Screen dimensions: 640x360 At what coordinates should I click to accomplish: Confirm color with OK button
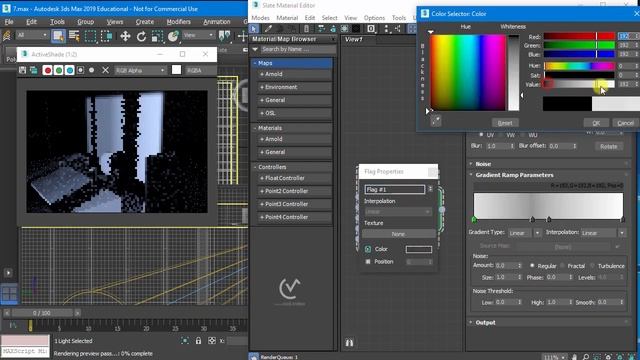coord(596,123)
